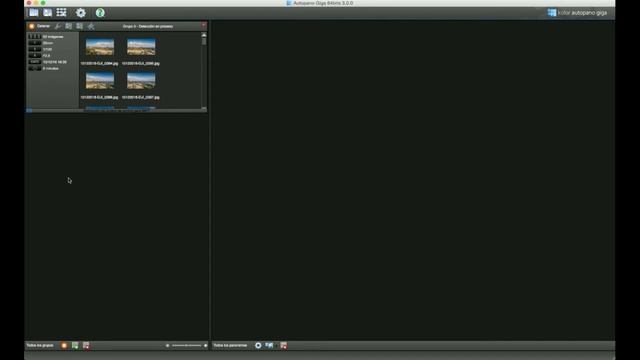
Task: Click the render gear icon beside Todos los panoramas
Action: pyautogui.click(x=258, y=345)
